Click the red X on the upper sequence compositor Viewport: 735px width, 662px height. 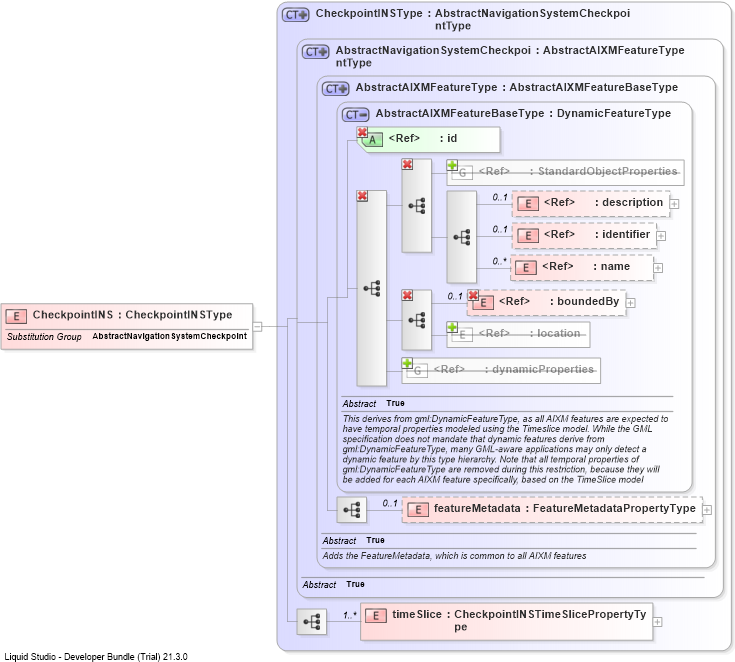(407, 164)
